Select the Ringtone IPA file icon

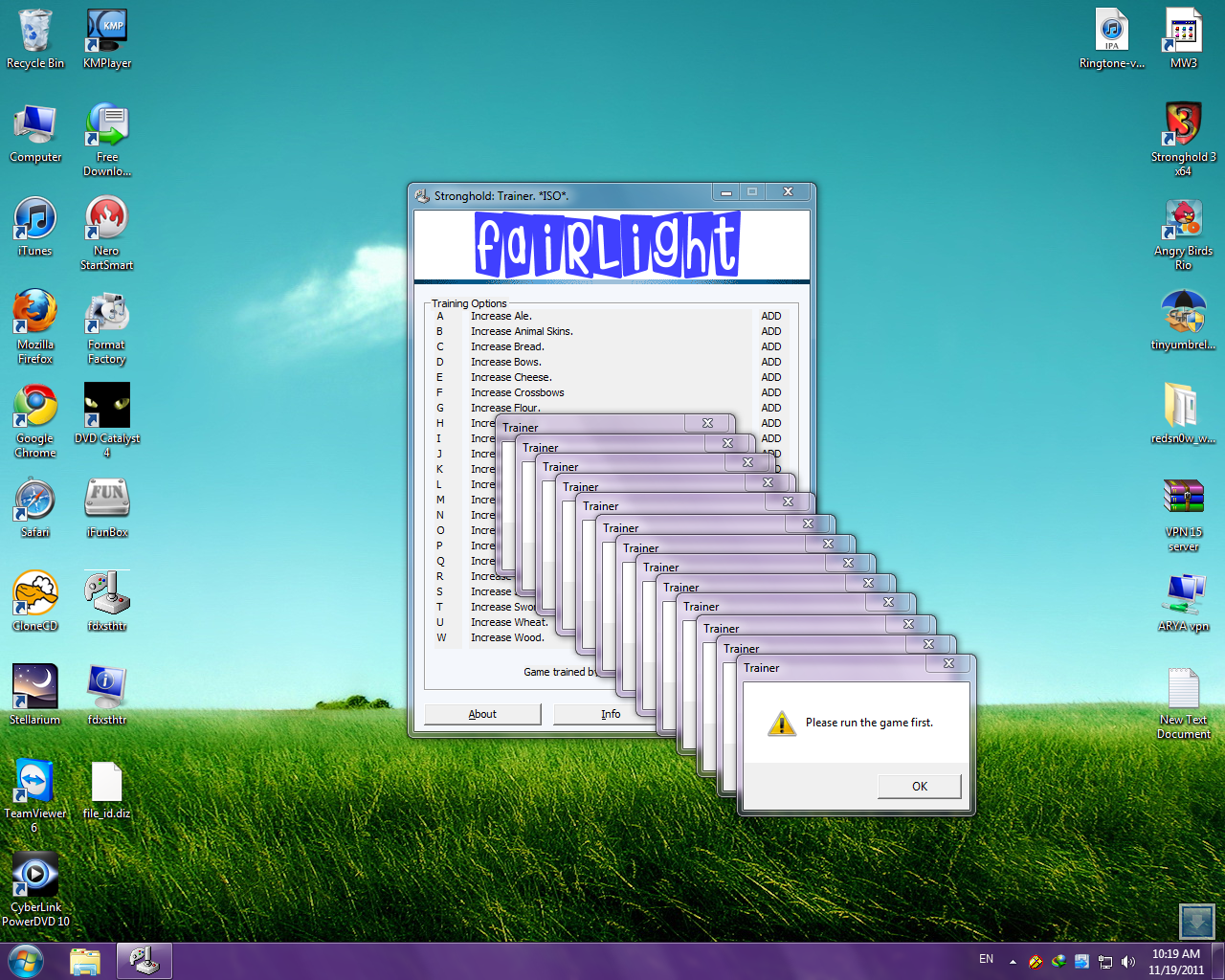pos(1112,38)
